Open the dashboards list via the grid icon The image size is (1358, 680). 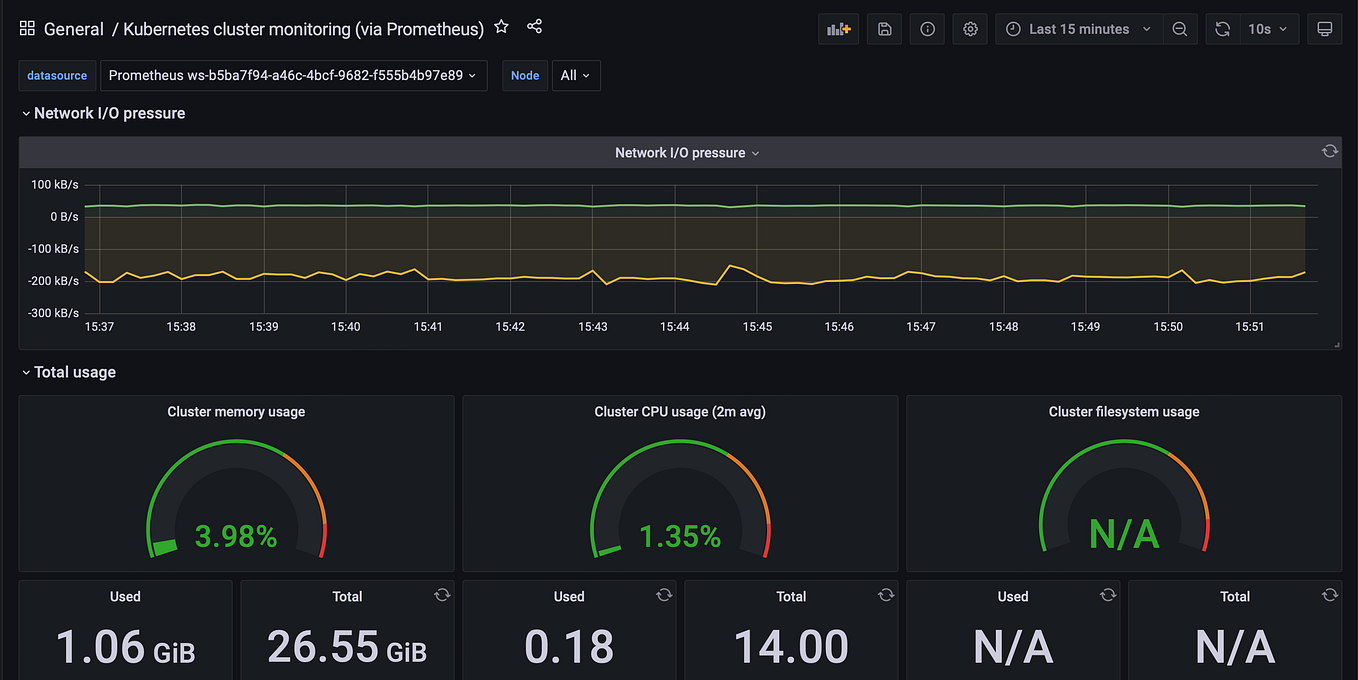tap(27, 28)
